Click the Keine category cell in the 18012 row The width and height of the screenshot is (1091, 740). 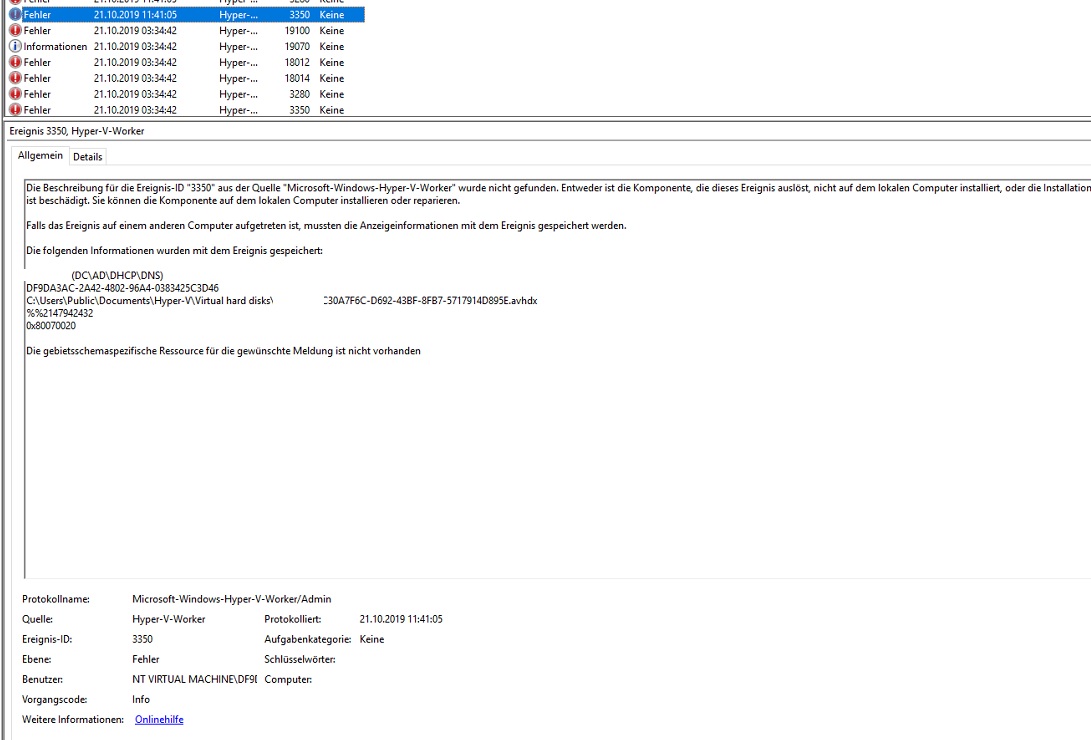coord(332,63)
